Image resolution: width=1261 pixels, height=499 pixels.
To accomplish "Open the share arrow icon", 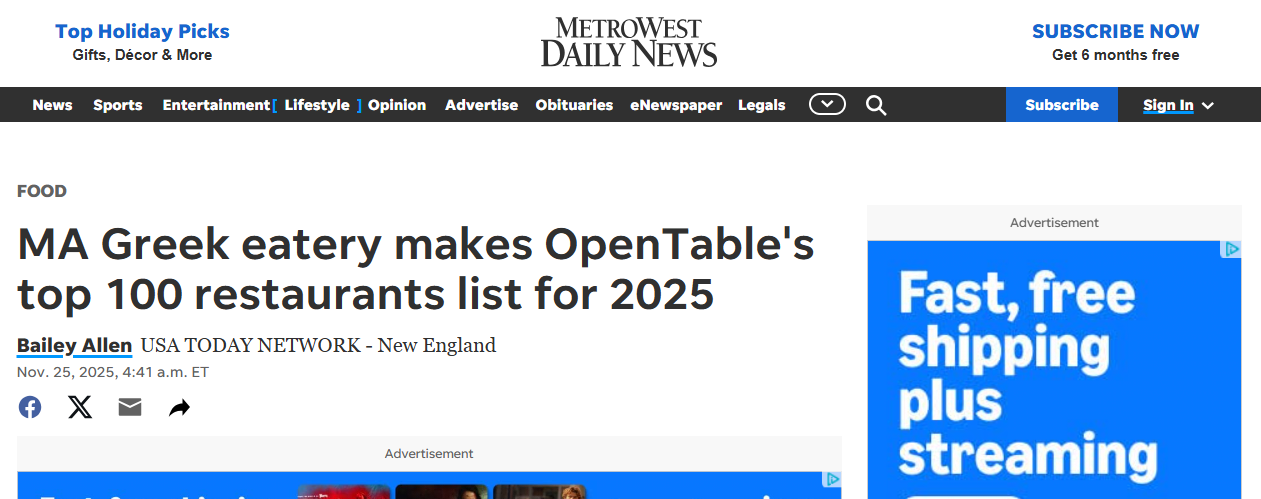I will (x=179, y=407).
